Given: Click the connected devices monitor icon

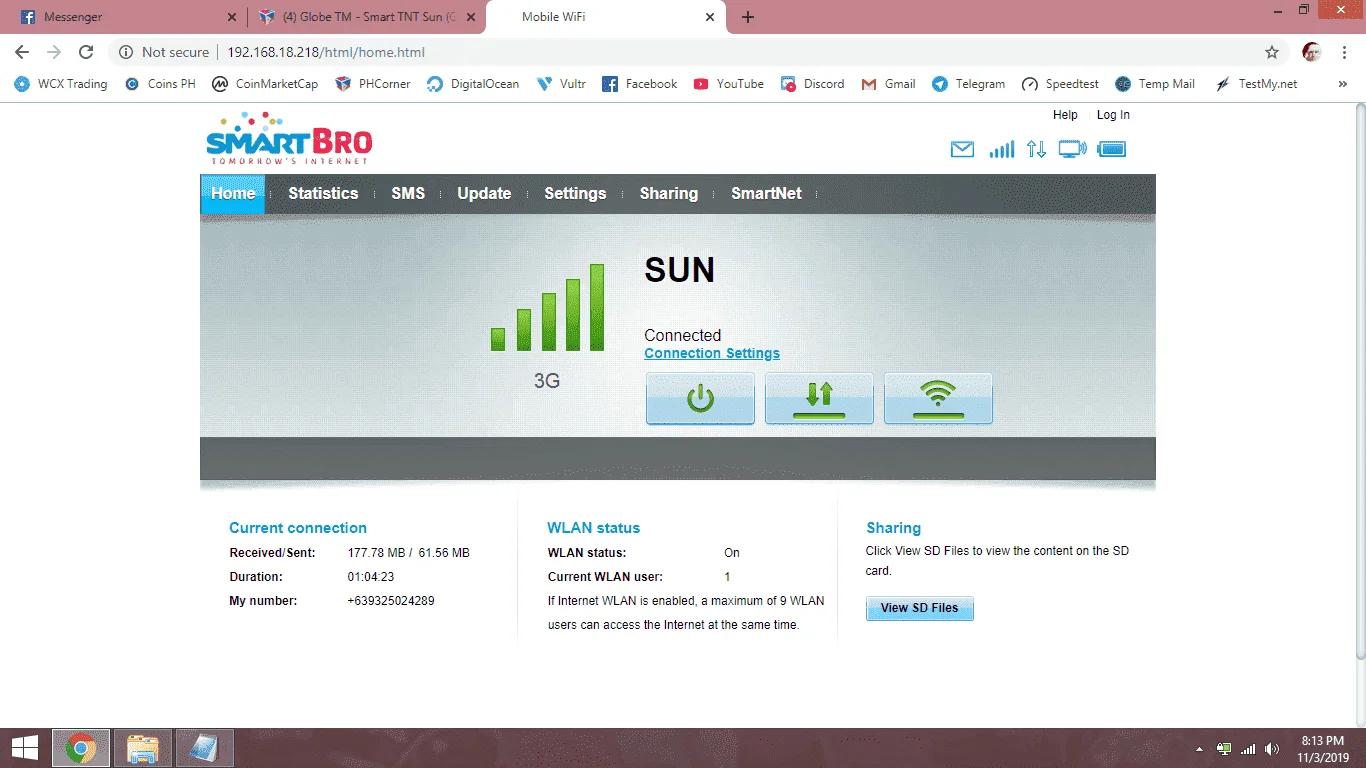Looking at the screenshot, I should [1072, 149].
